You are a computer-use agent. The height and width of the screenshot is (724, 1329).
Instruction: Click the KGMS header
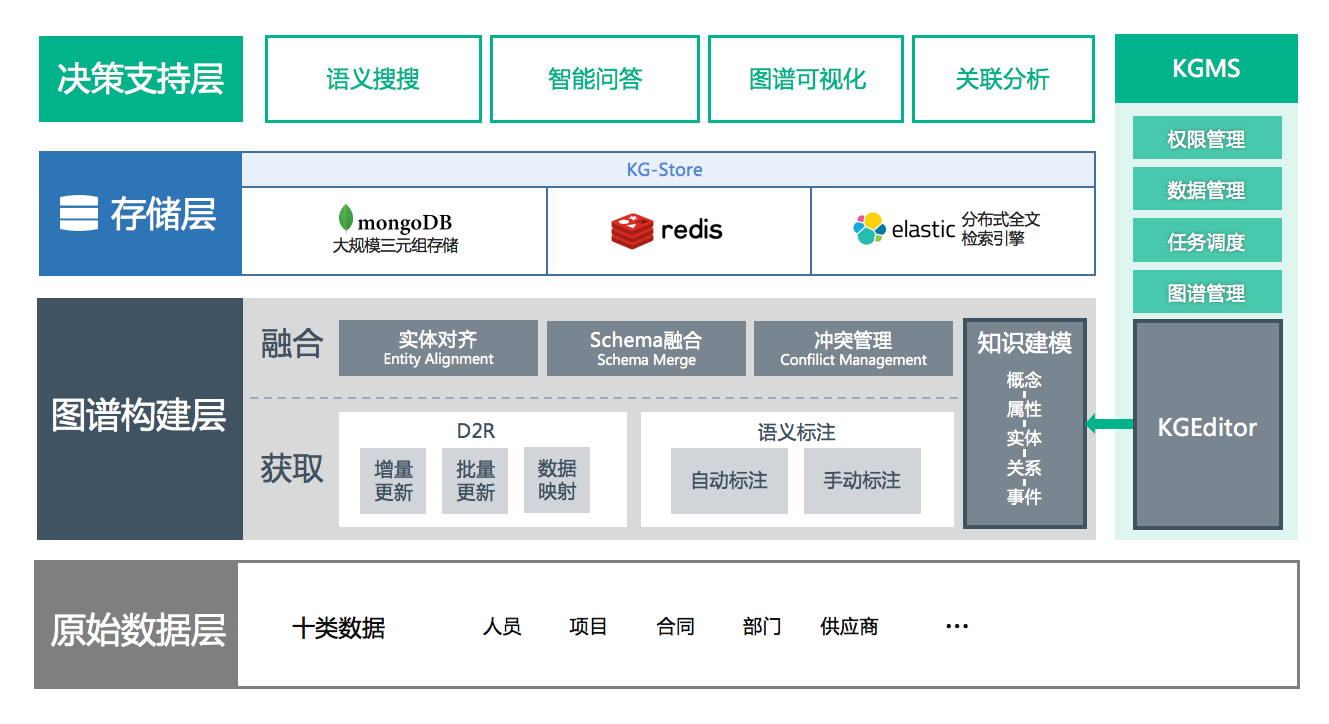tap(1206, 68)
